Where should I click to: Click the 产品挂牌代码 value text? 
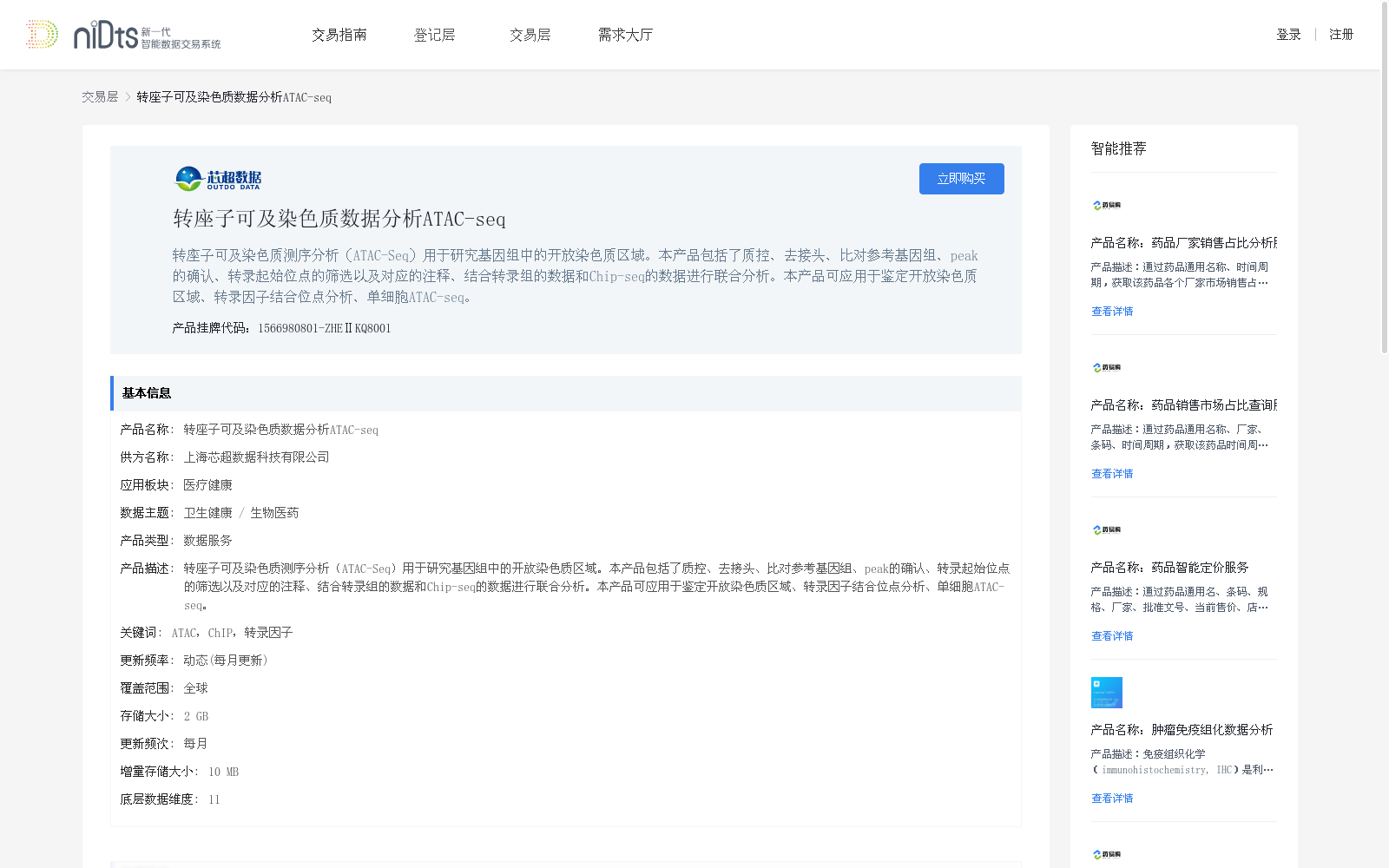point(324,328)
